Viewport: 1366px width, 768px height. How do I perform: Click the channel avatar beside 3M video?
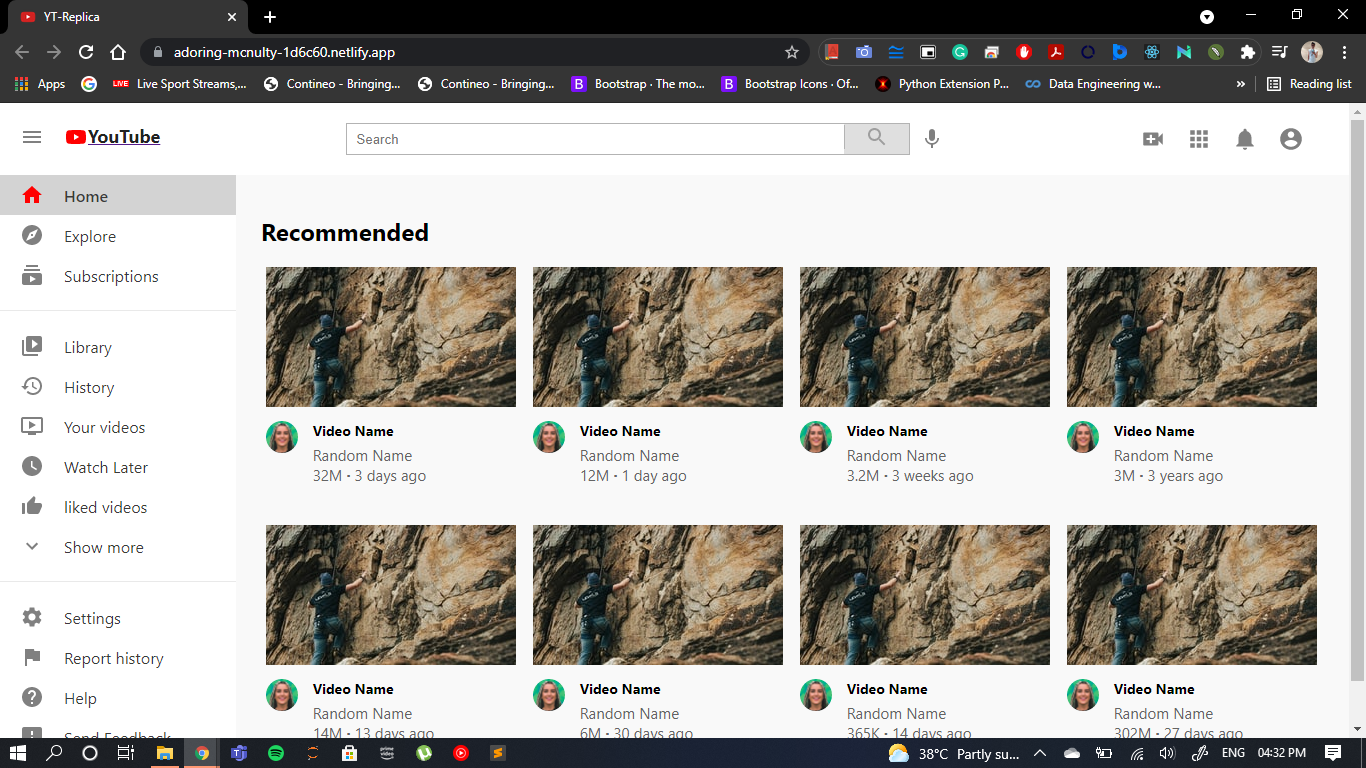[1083, 437]
